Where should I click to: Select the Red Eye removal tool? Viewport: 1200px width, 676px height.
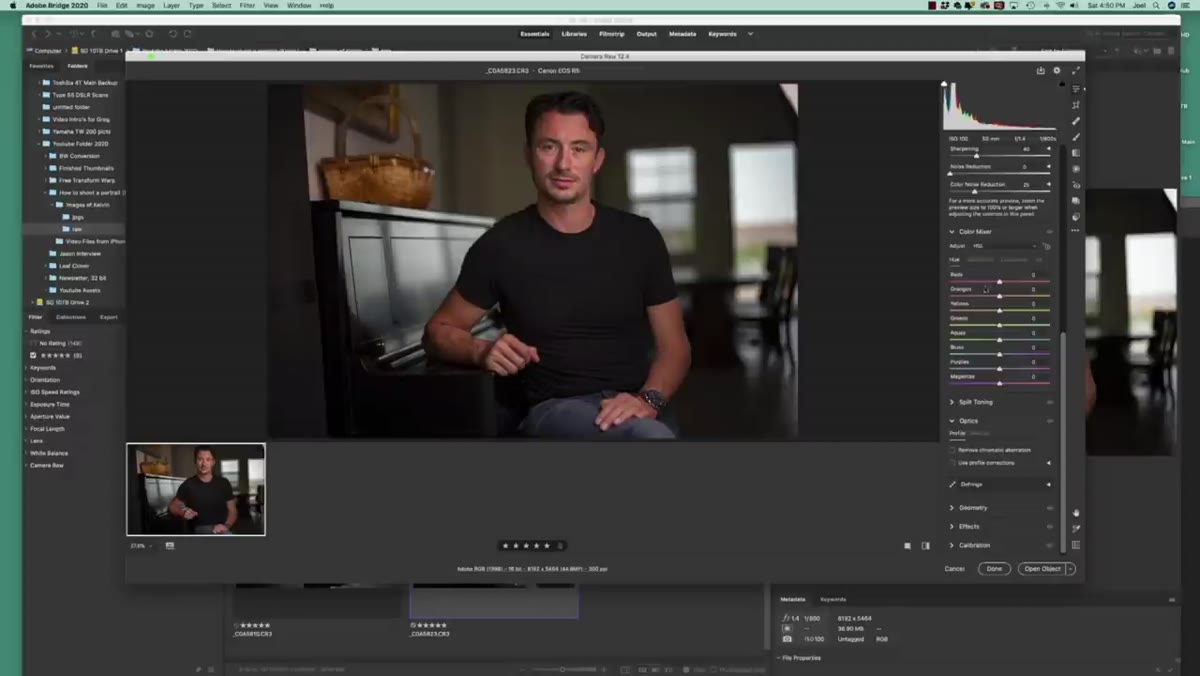[x=1076, y=185]
